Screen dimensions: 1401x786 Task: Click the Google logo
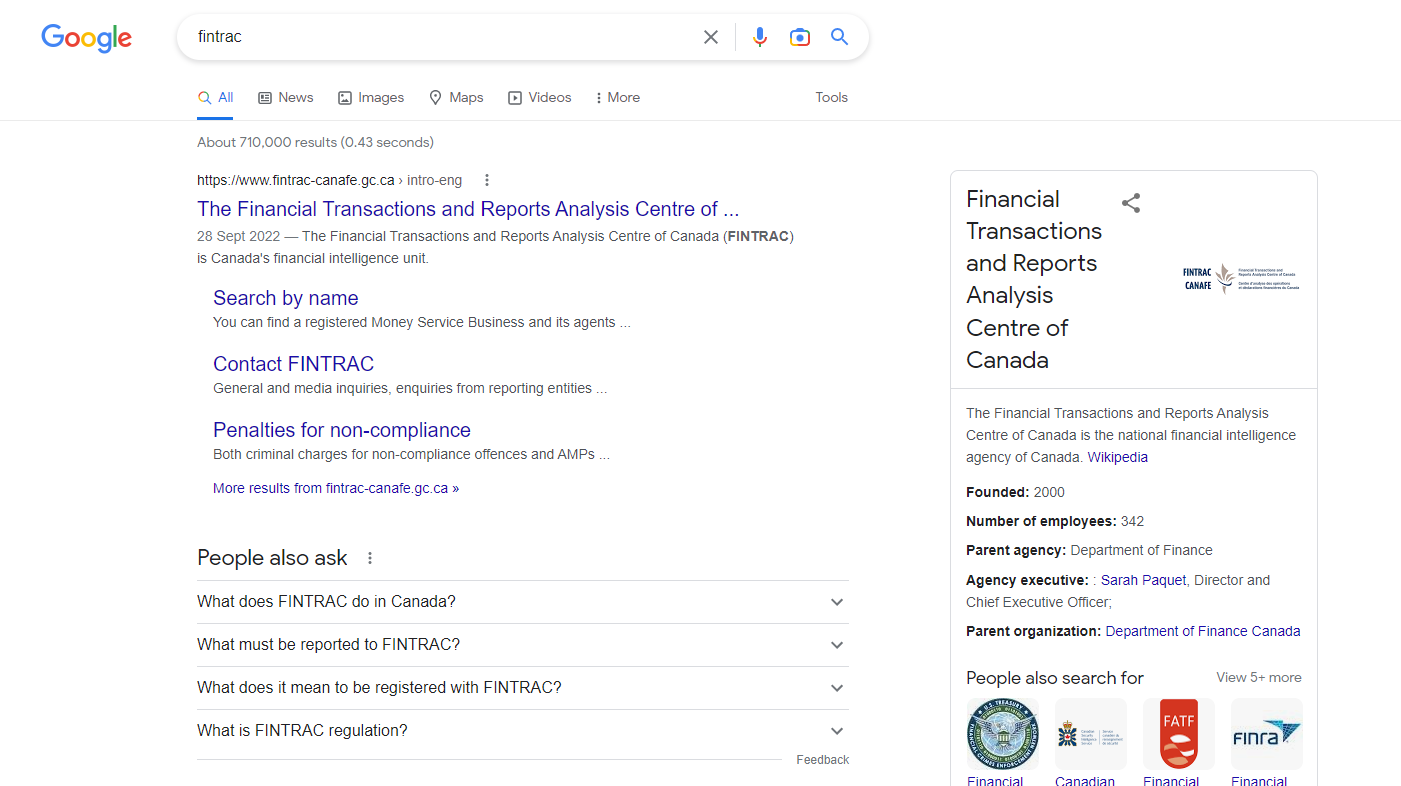pos(86,38)
